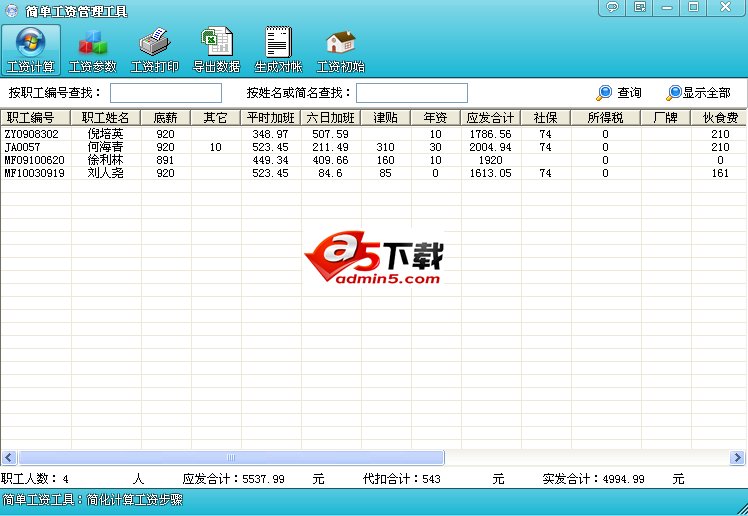The width and height of the screenshot is (748, 516).
Task: Click the 891 base salary cell
Action: pos(165,160)
